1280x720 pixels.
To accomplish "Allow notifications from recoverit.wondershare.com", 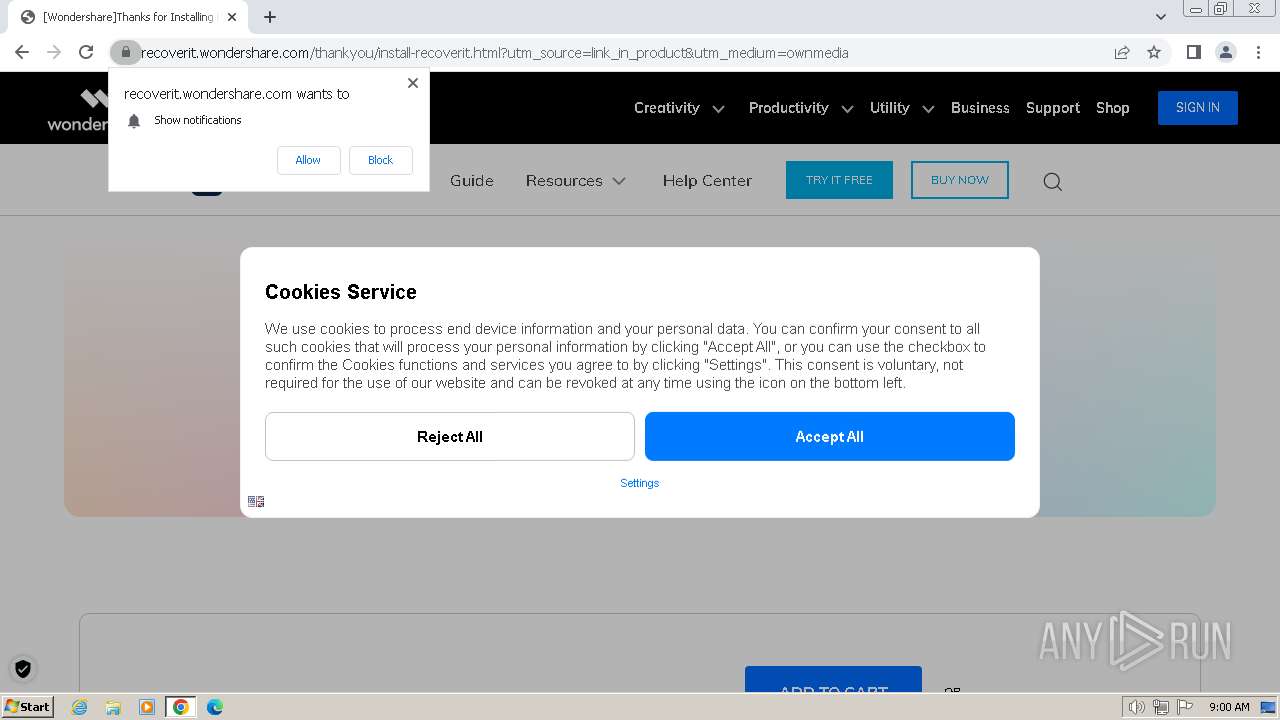I will tap(308, 160).
